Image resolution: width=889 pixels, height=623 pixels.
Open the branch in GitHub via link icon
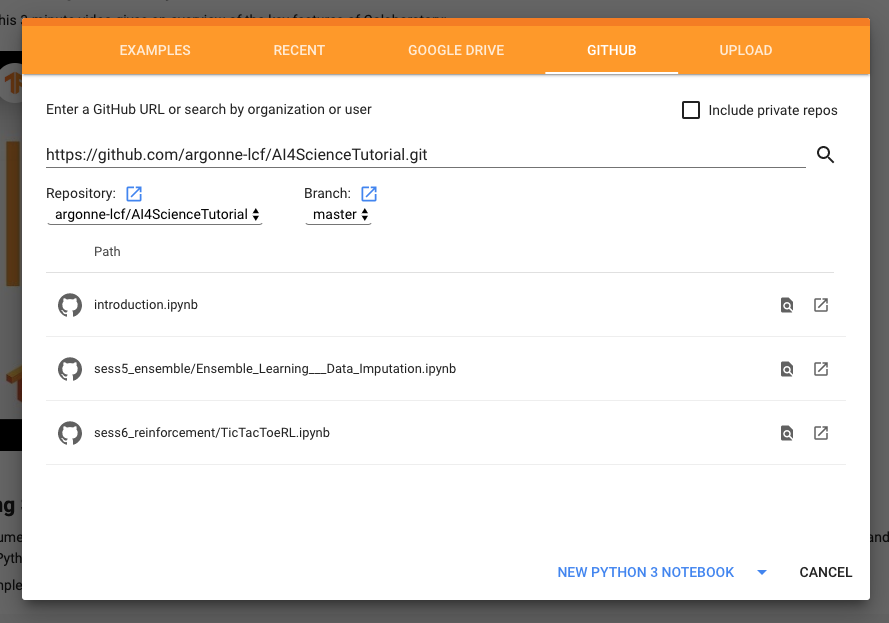369,194
